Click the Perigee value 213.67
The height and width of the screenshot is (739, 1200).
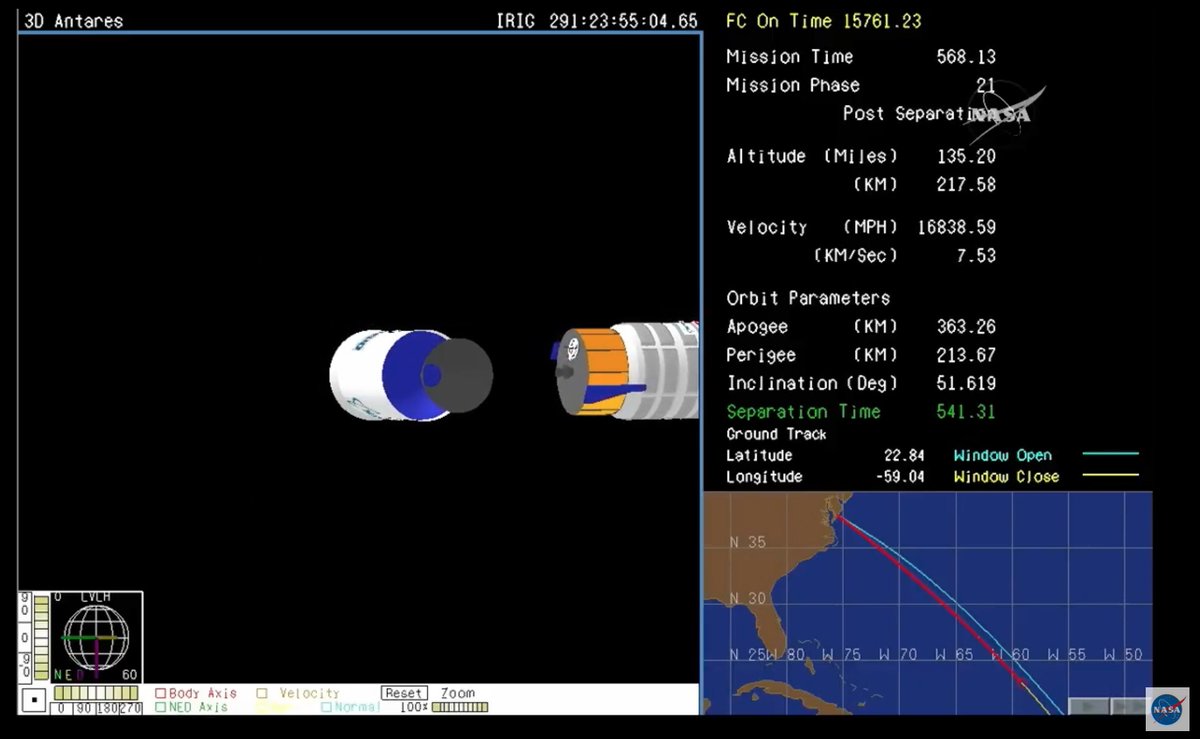click(965, 356)
